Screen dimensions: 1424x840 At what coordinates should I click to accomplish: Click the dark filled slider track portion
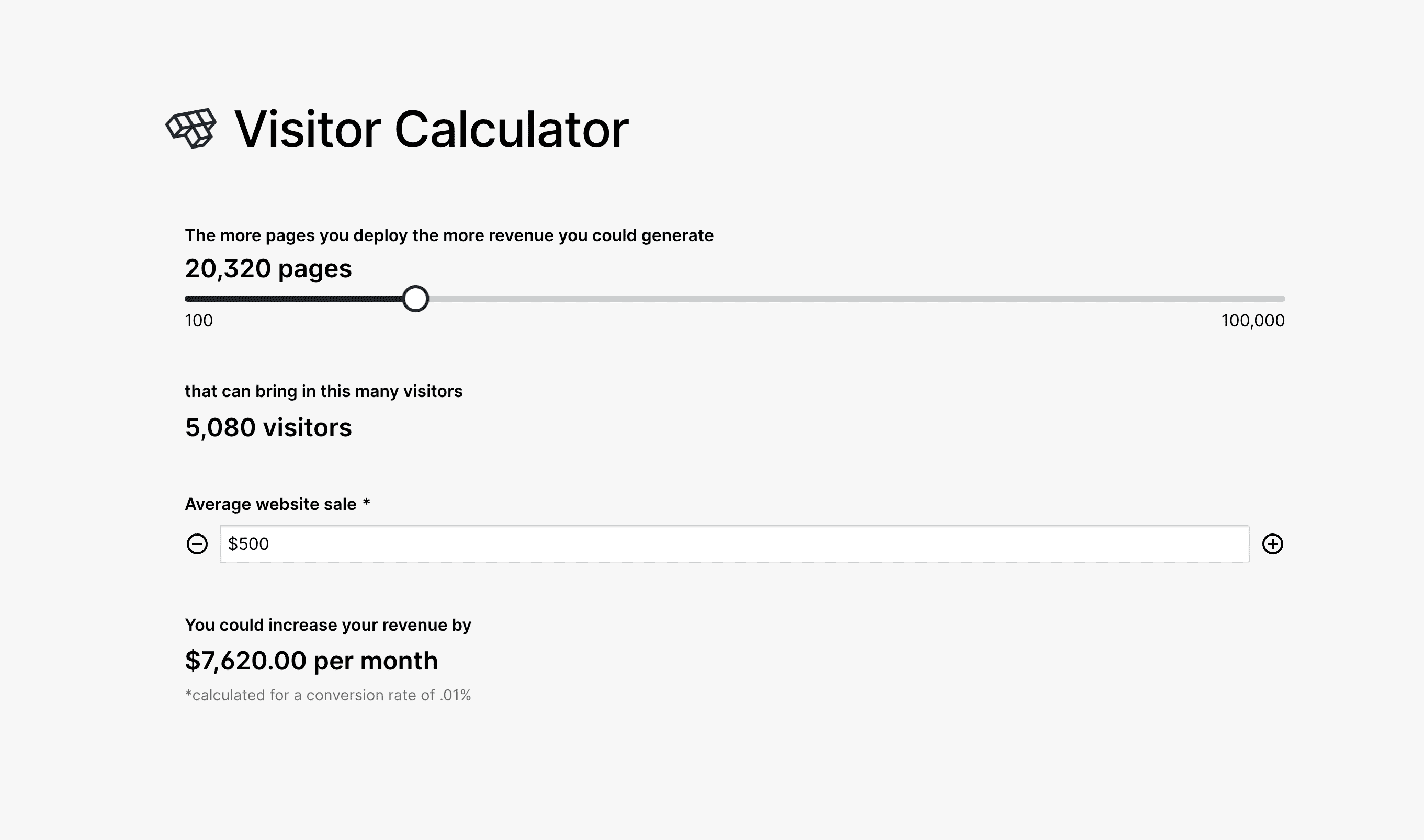pos(293,299)
